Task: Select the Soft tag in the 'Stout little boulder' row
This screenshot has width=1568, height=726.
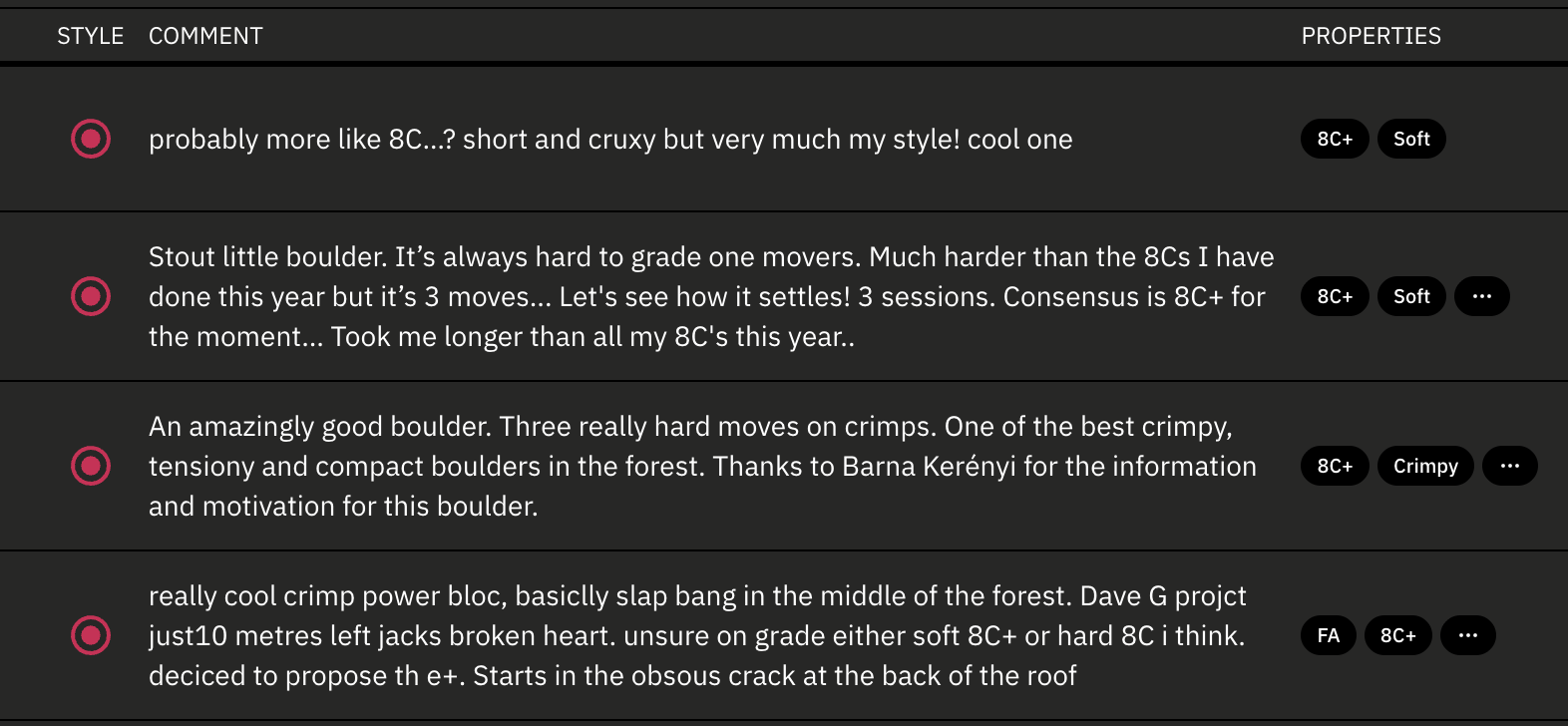Action: [x=1411, y=296]
